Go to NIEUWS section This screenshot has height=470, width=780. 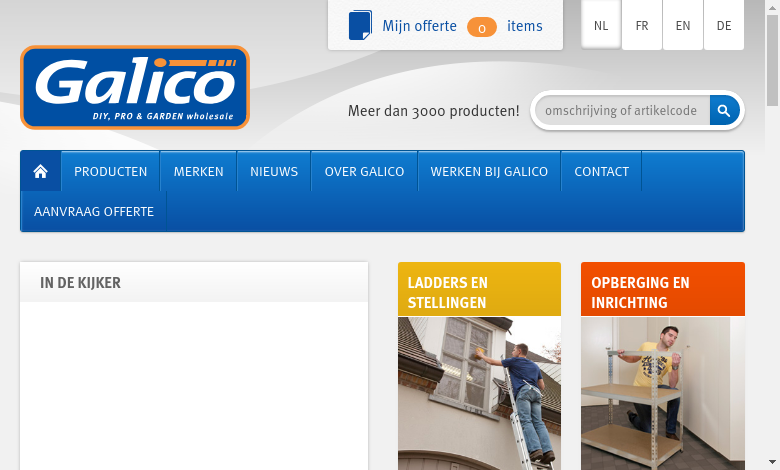click(274, 171)
